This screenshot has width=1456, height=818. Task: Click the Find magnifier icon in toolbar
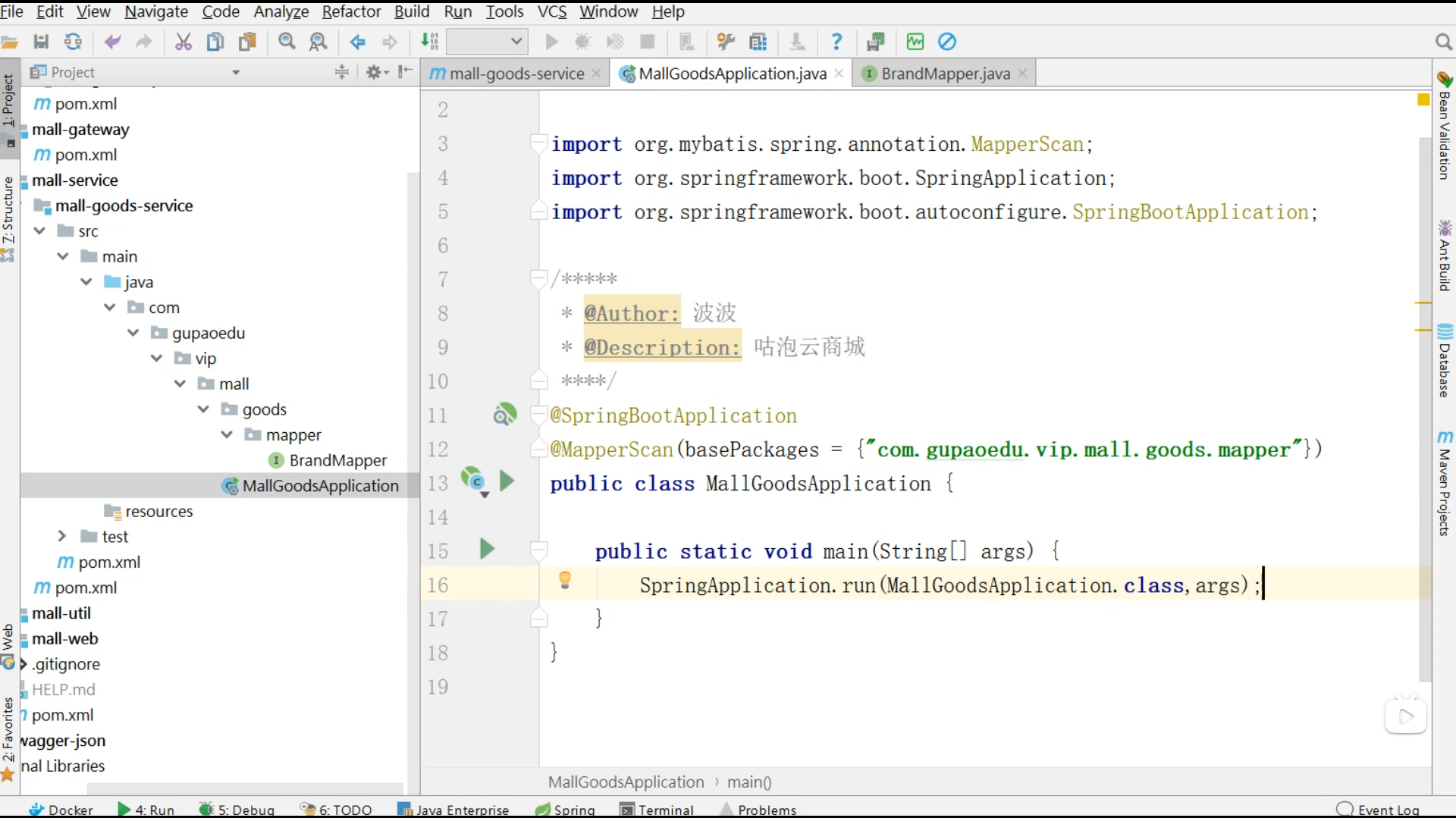coord(287,42)
